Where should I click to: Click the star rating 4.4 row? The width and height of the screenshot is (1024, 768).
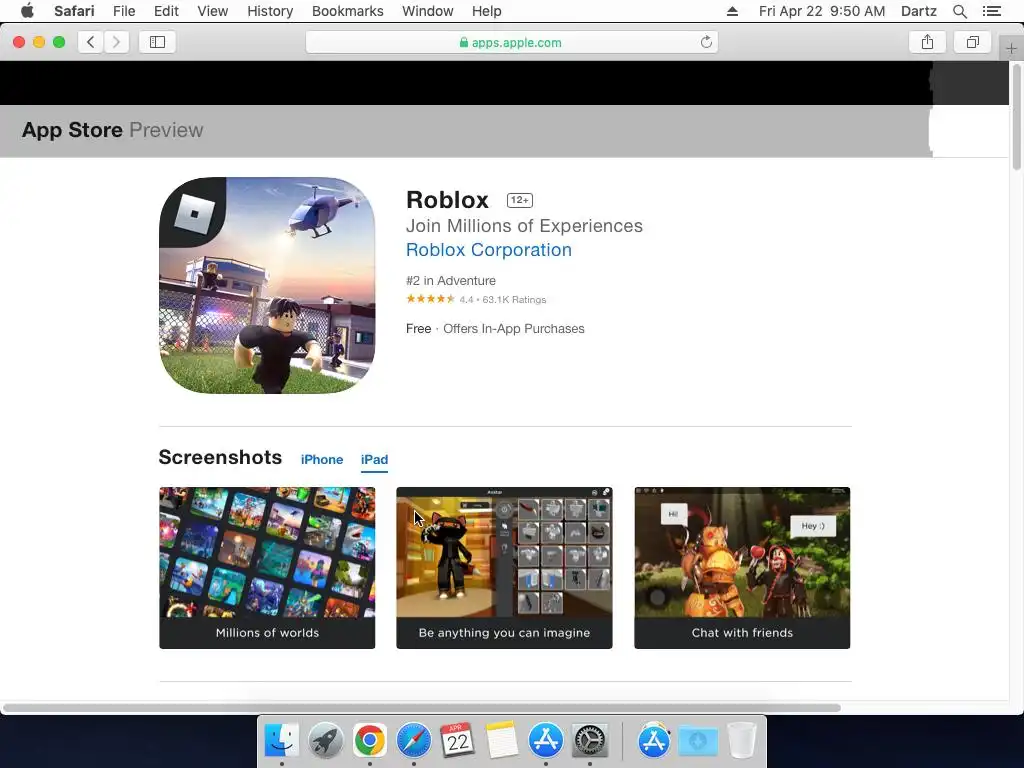[x=476, y=300]
